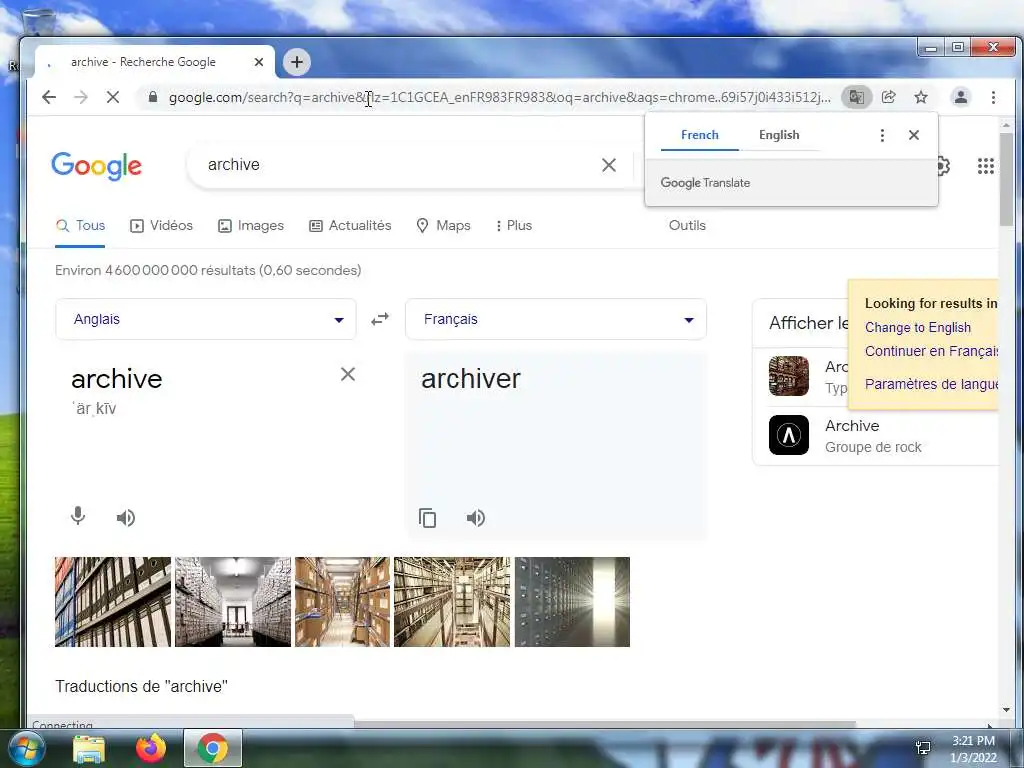Switch to the Maps tab
Screen dimensions: 1024x768
point(443,225)
